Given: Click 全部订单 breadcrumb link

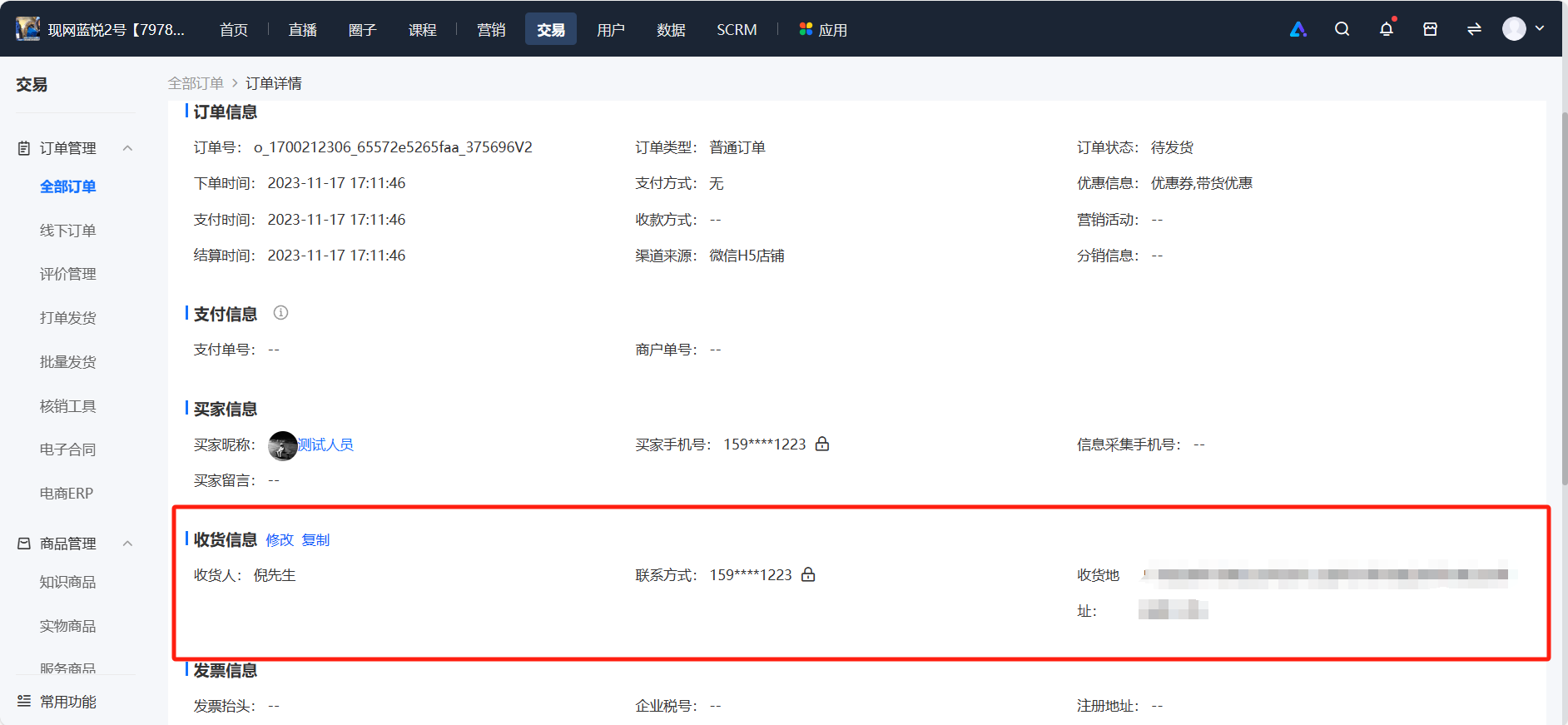Looking at the screenshot, I should (196, 83).
